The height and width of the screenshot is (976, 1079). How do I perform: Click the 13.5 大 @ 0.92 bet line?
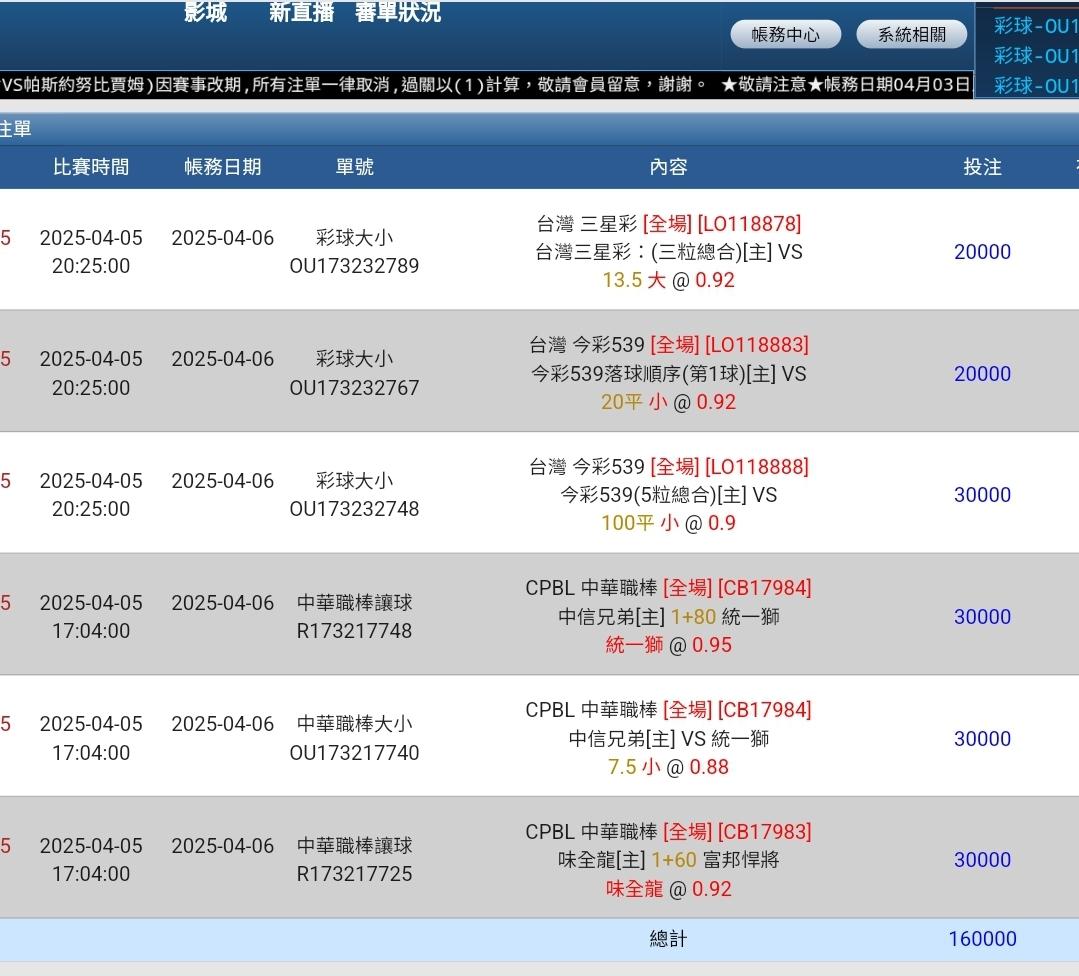668,280
